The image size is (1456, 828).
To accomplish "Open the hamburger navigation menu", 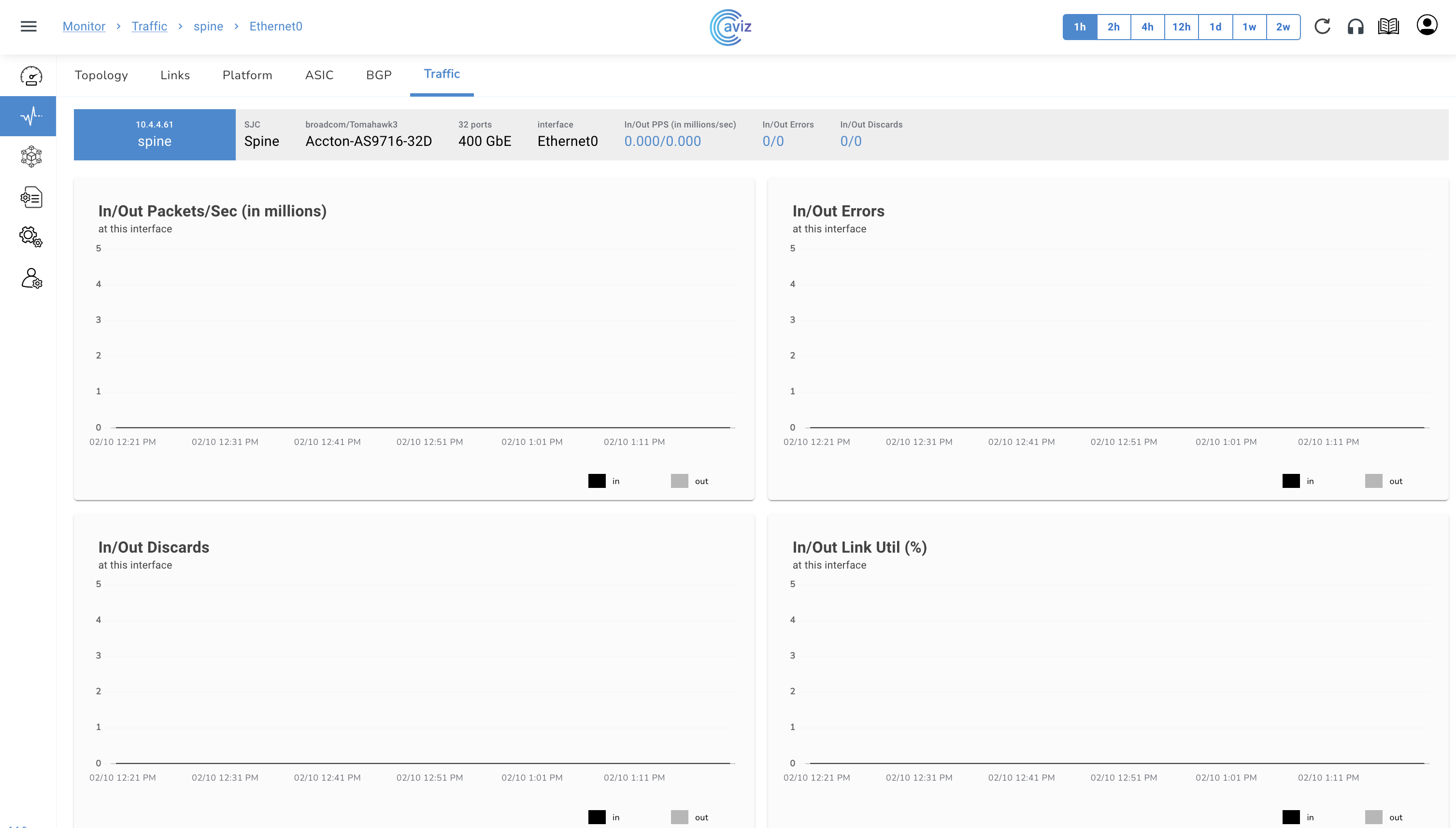I will tap(29, 26).
